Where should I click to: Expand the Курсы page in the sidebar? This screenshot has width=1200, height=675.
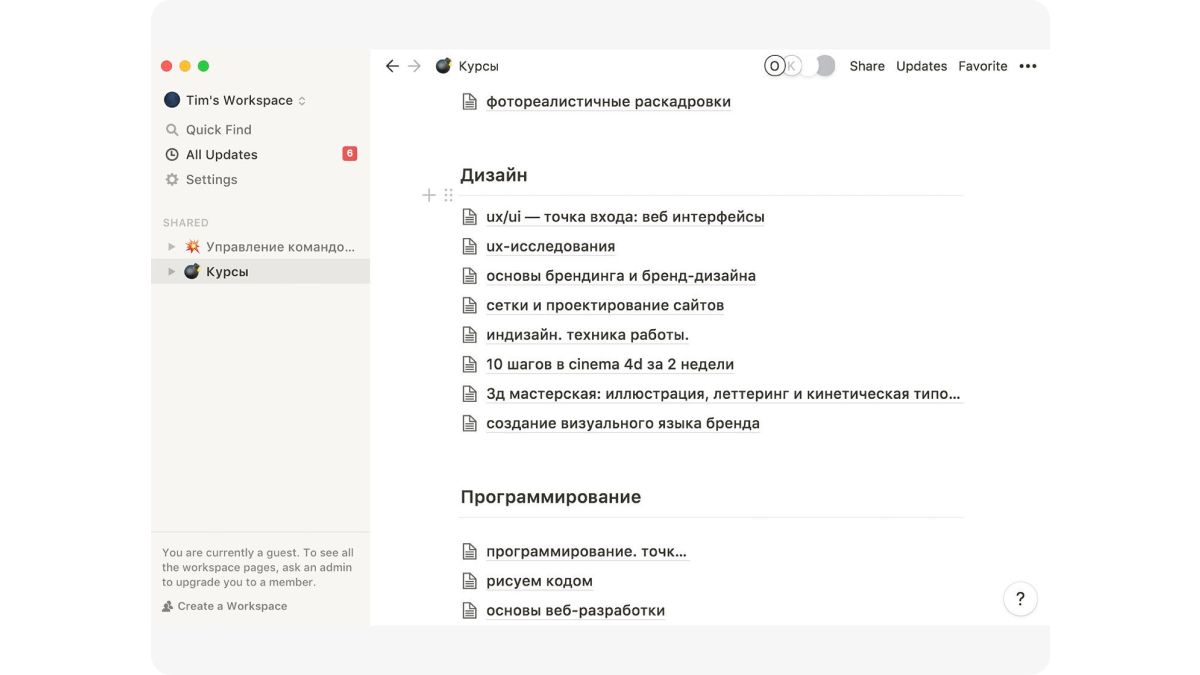pos(171,271)
